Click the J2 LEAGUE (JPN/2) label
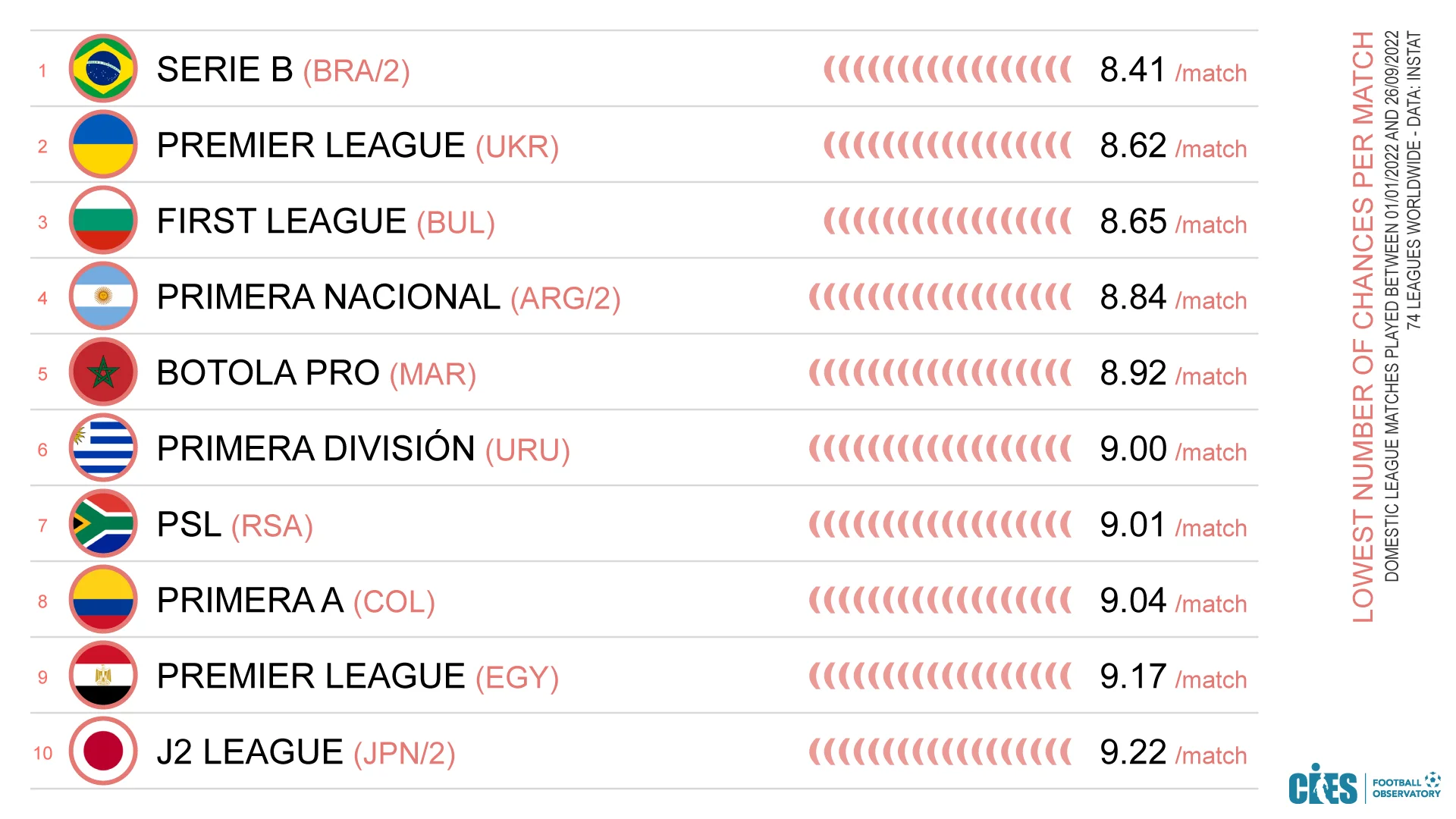Viewport: 1456px width, 819px height. click(x=306, y=753)
